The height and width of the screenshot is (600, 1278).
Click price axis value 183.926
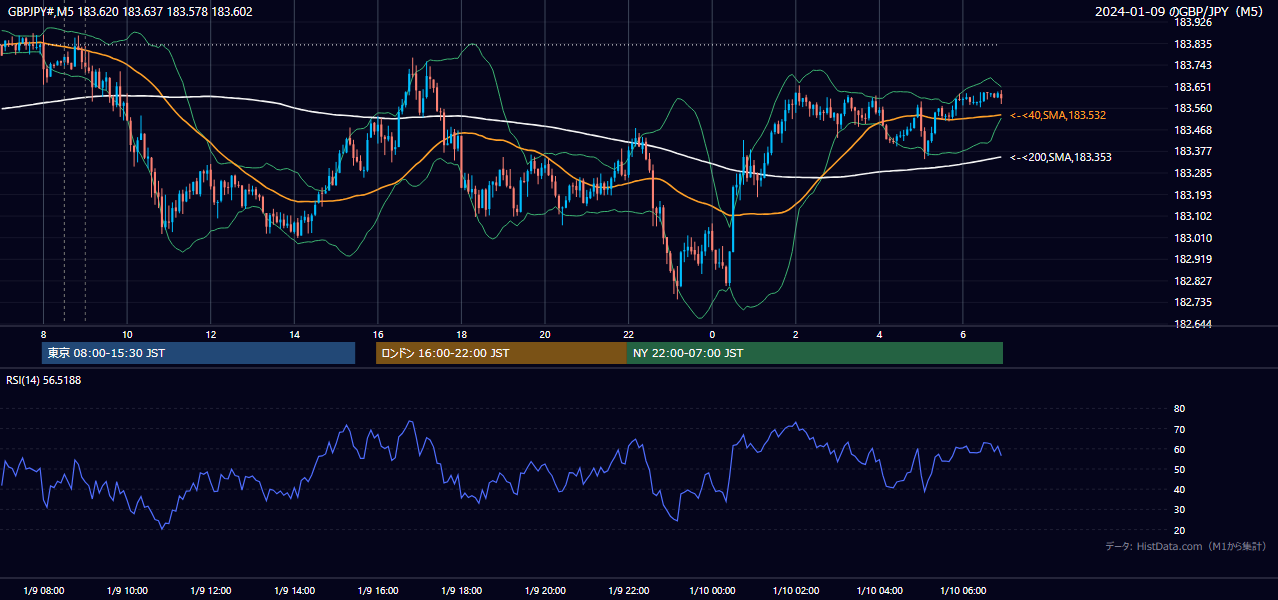[1192, 22]
